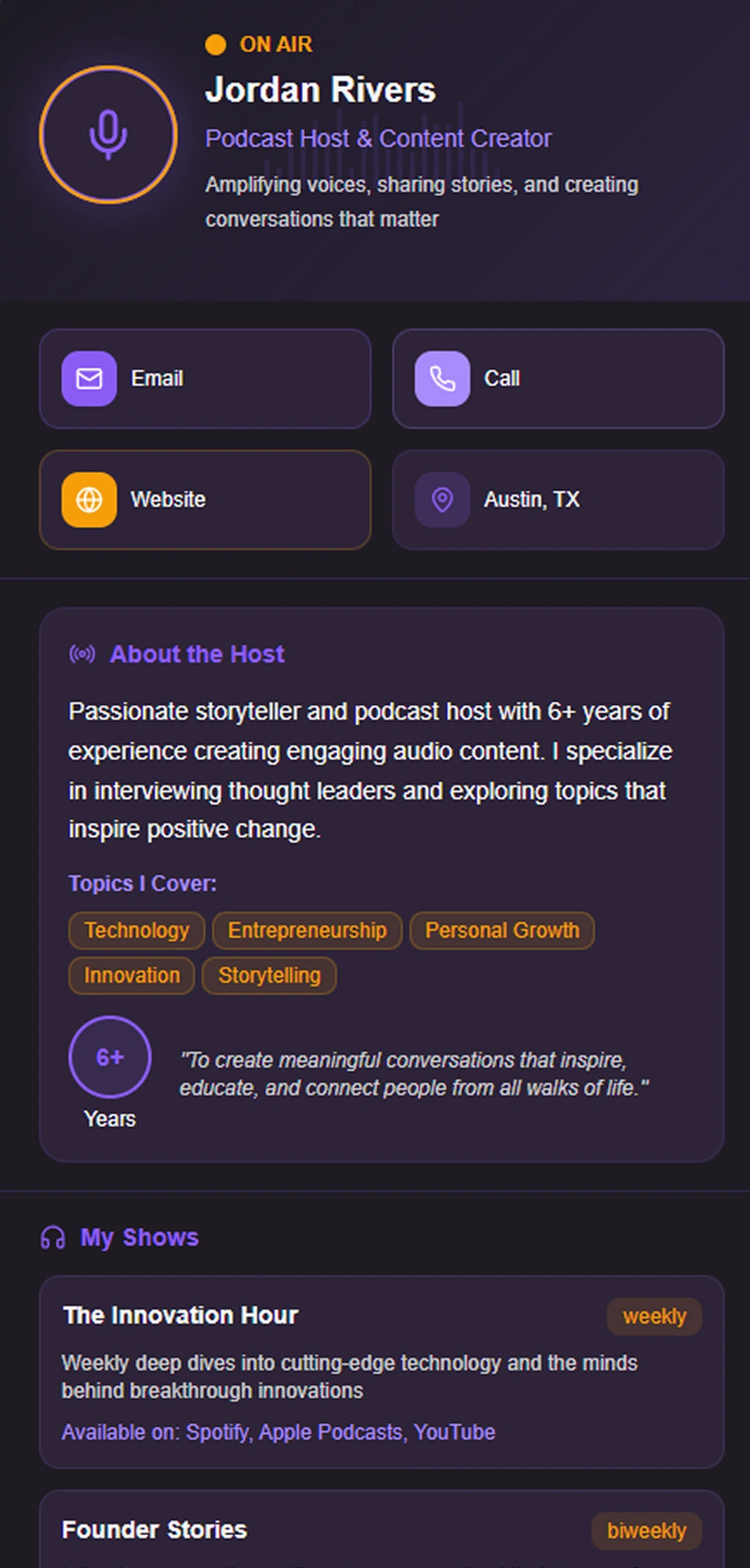Click the Personal Growth topic tag
This screenshot has width=750, height=1568.
[502, 931]
